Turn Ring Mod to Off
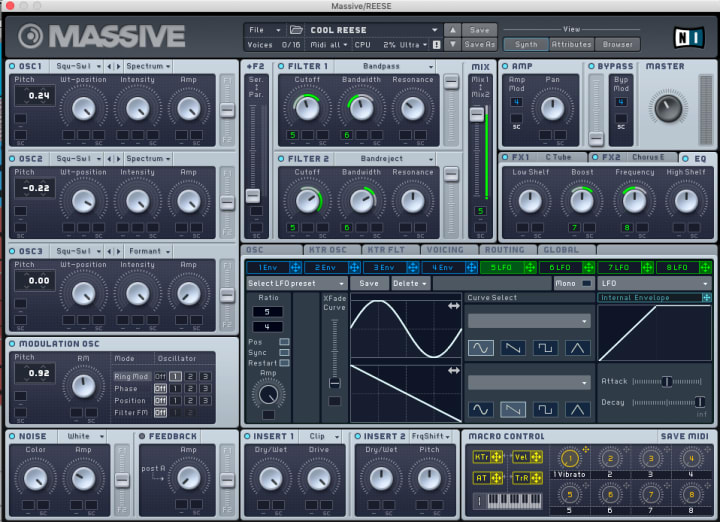 160,376
